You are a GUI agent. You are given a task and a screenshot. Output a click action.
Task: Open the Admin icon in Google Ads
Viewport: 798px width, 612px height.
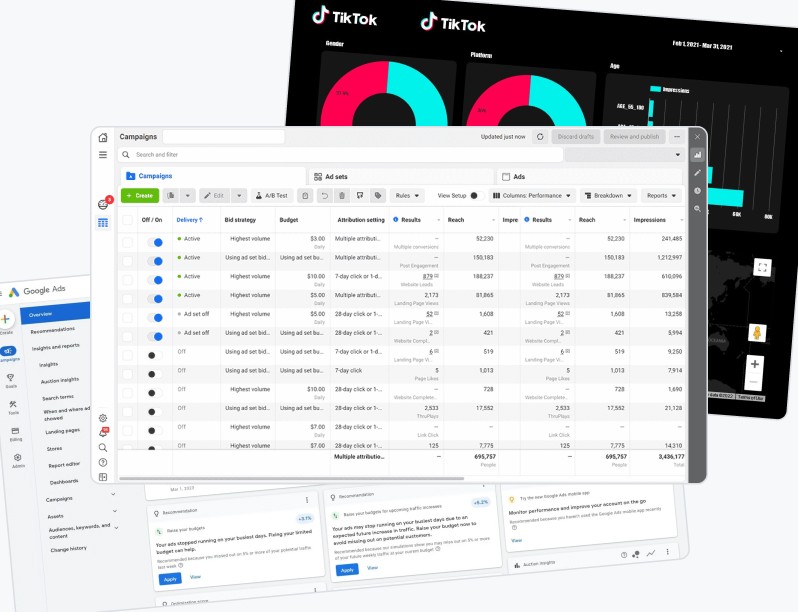click(x=17, y=457)
